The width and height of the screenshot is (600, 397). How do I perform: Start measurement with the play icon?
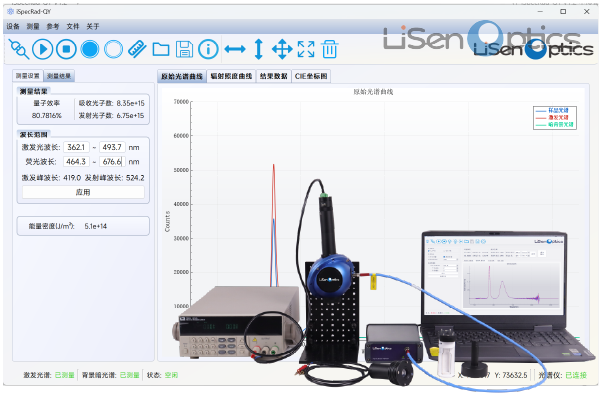(42, 49)
